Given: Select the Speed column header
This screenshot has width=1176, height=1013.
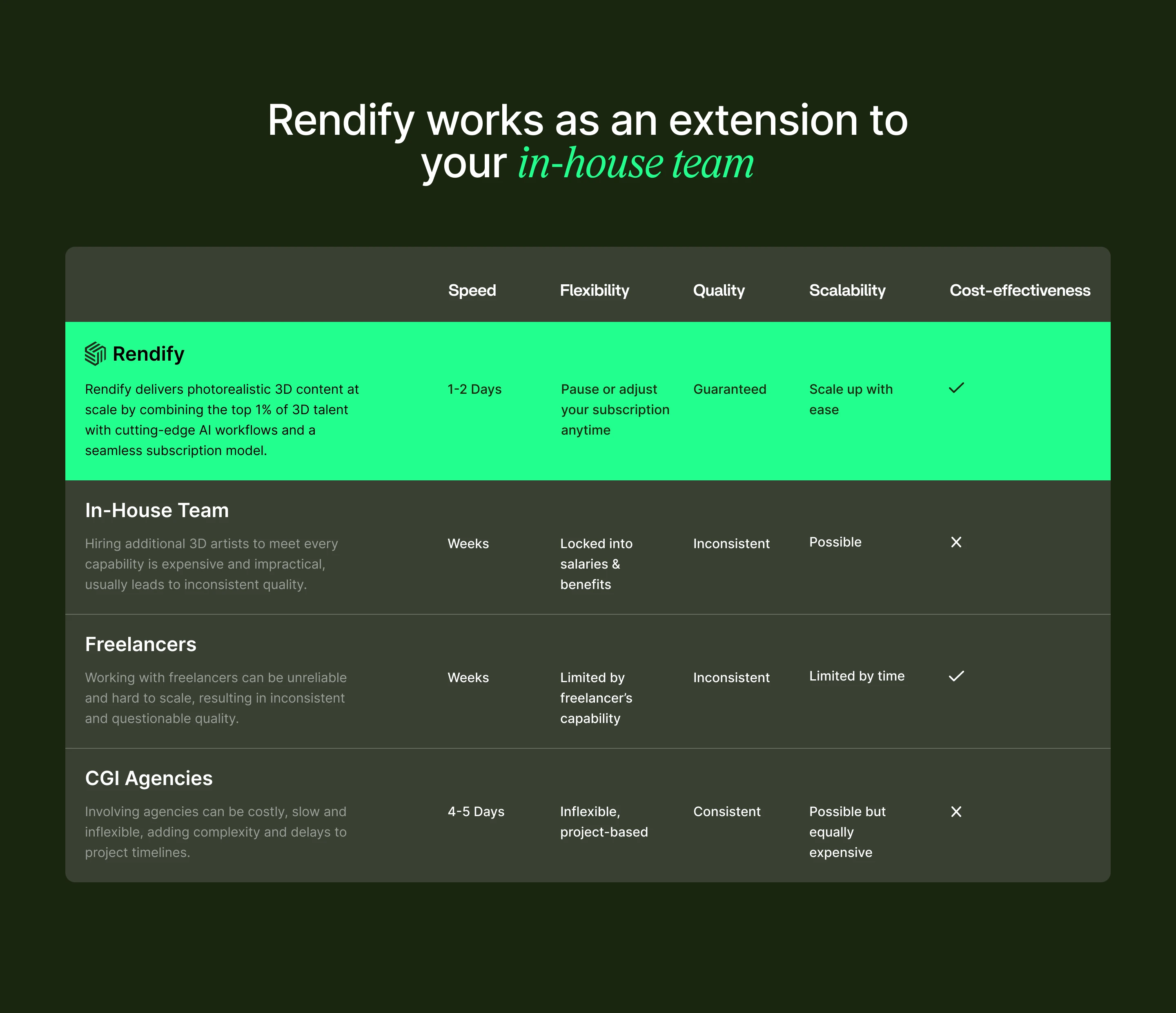Looking at the screenshot, I should 472,290.
